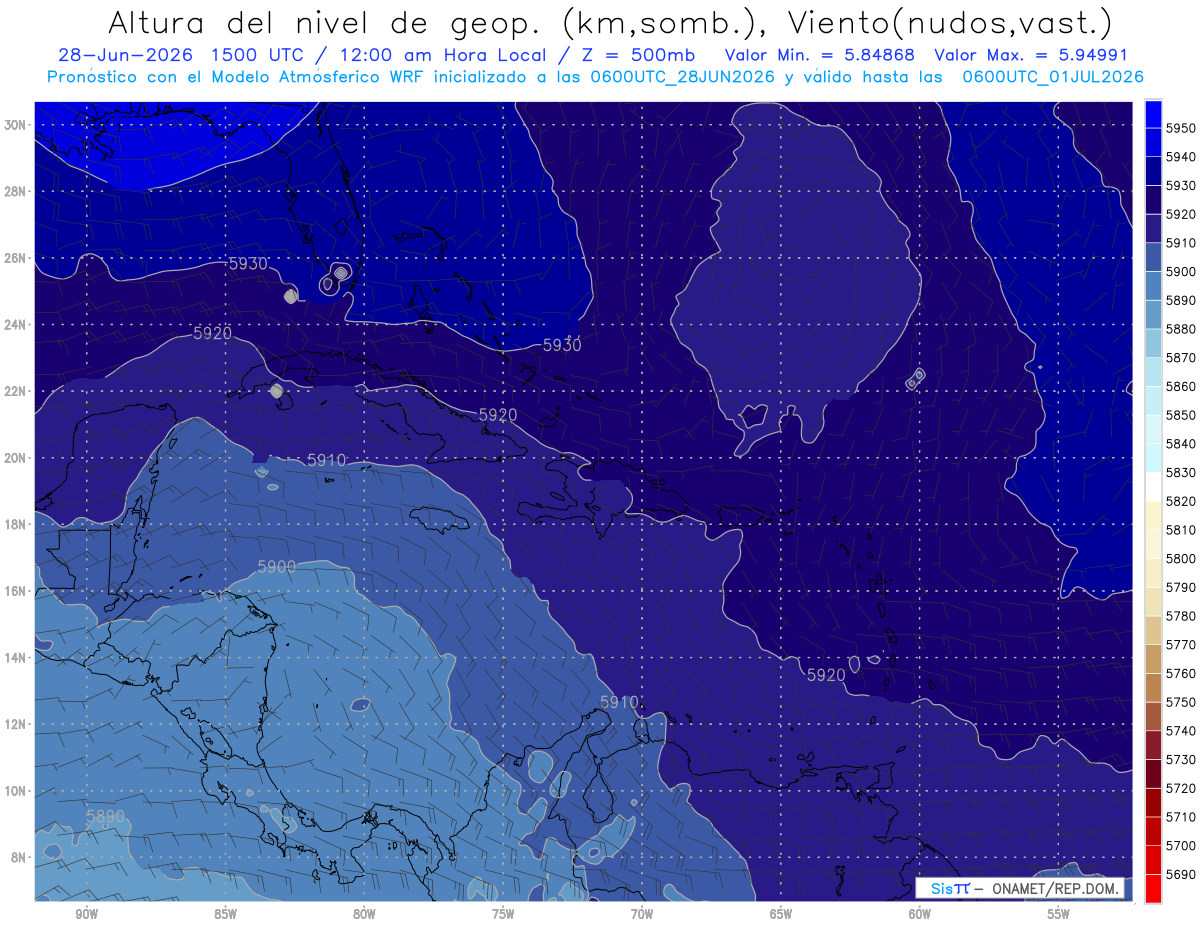This screenshot has width=1200, height=927.
Task: Click the 65W longitude label
Action: 781,915
